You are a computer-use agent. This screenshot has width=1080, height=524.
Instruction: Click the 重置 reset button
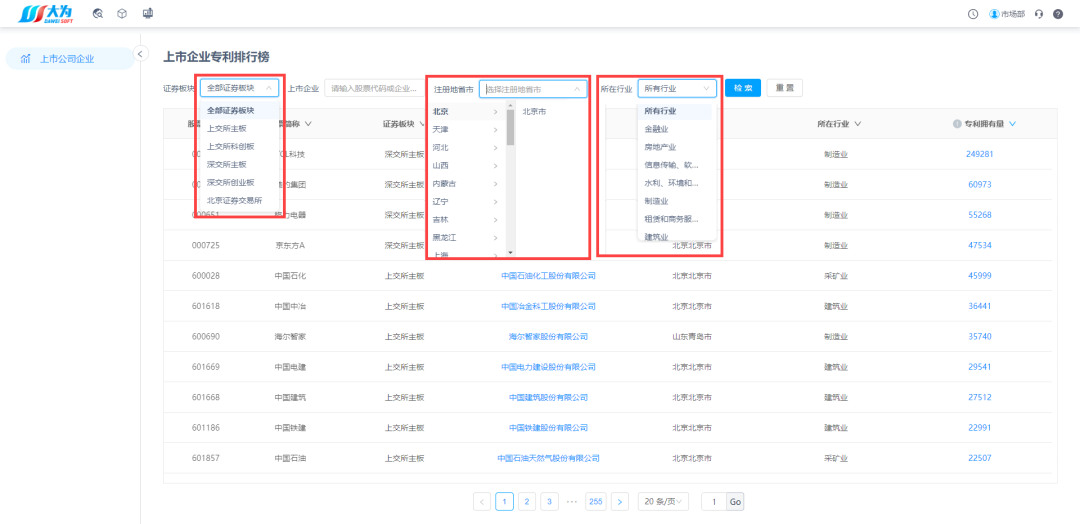pos(785,88)
